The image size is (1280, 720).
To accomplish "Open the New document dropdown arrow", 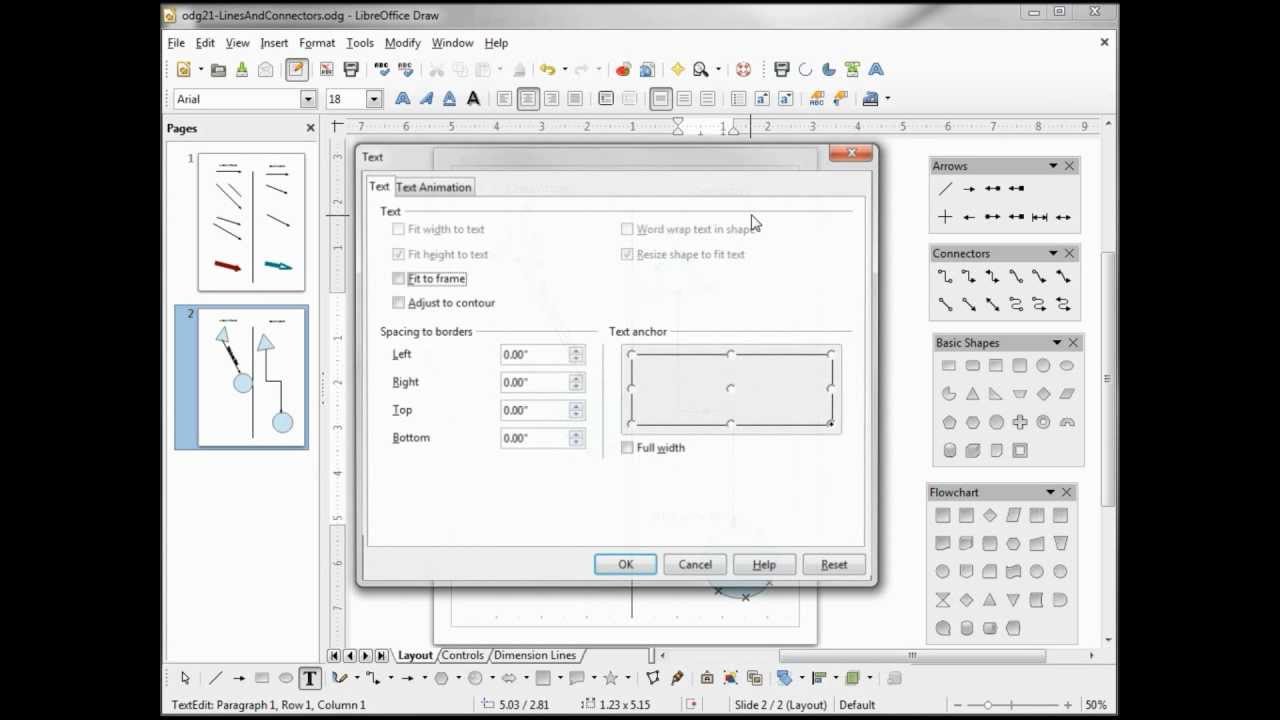I will pos(201,70).
